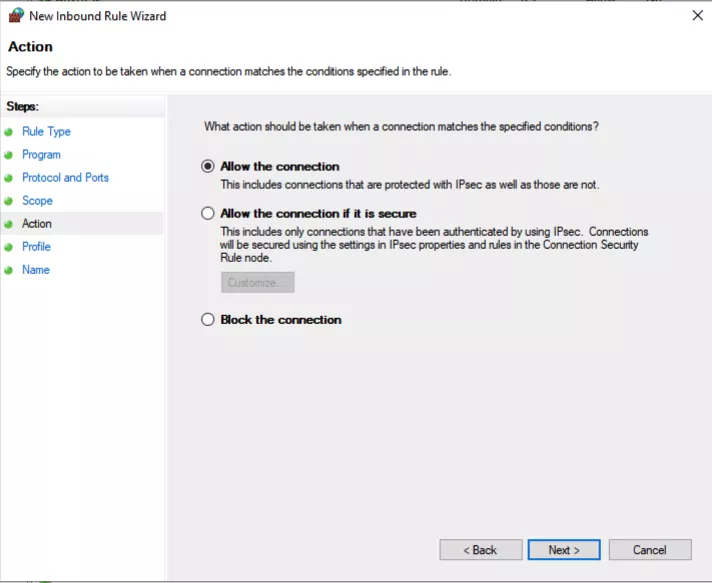
Task: Select the "Allow the connection" radio button
Action: [208, 167]
